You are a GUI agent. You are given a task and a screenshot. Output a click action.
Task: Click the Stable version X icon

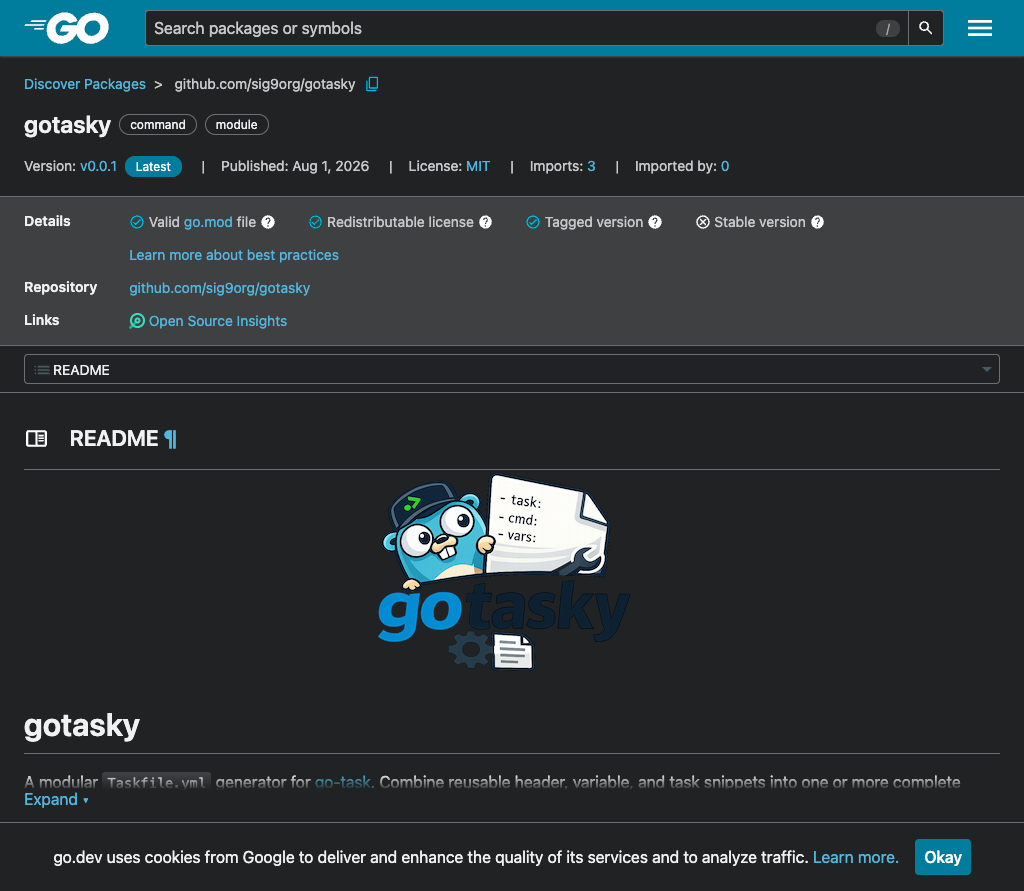(703, 222)
